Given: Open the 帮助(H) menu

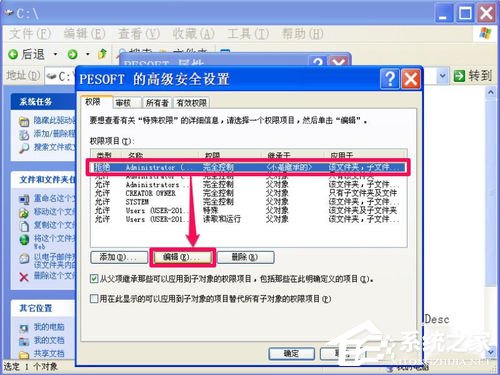Looking at the screenshot, I should point(303,34).
